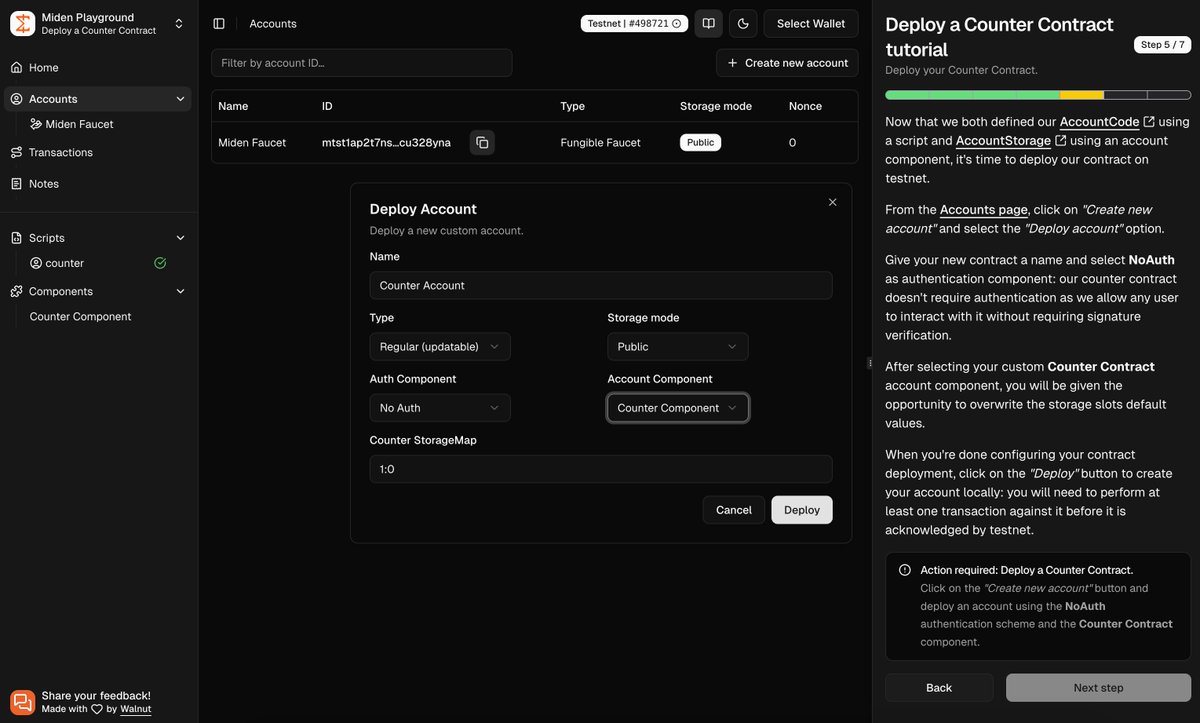1200x723 pixels.
Task: Toggle the sidebar panel icon
Action: tap(219, 23)
